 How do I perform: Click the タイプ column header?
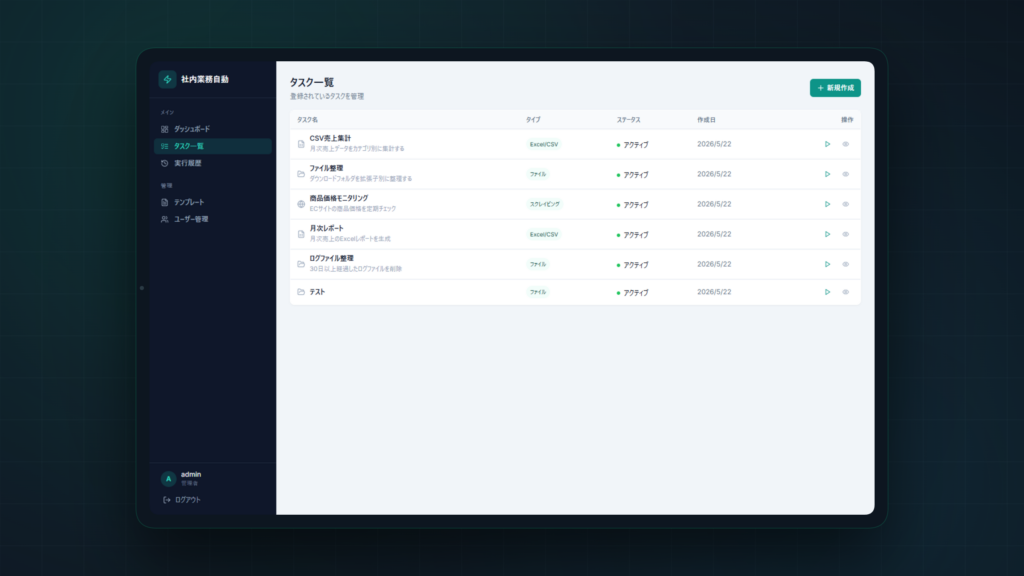[534, 120]
